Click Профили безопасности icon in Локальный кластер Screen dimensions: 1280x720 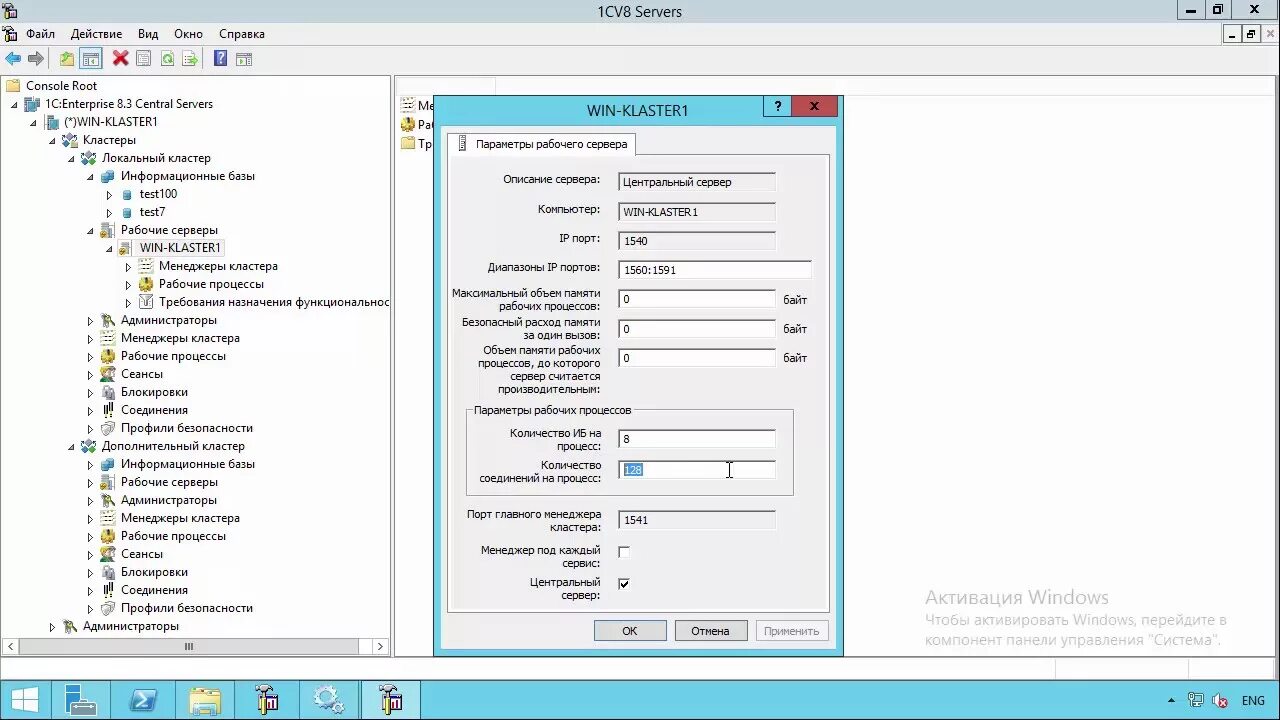point(108,428)
